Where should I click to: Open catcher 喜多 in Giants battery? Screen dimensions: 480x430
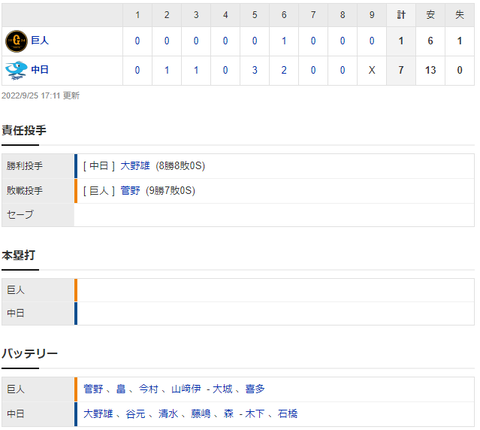255,389
